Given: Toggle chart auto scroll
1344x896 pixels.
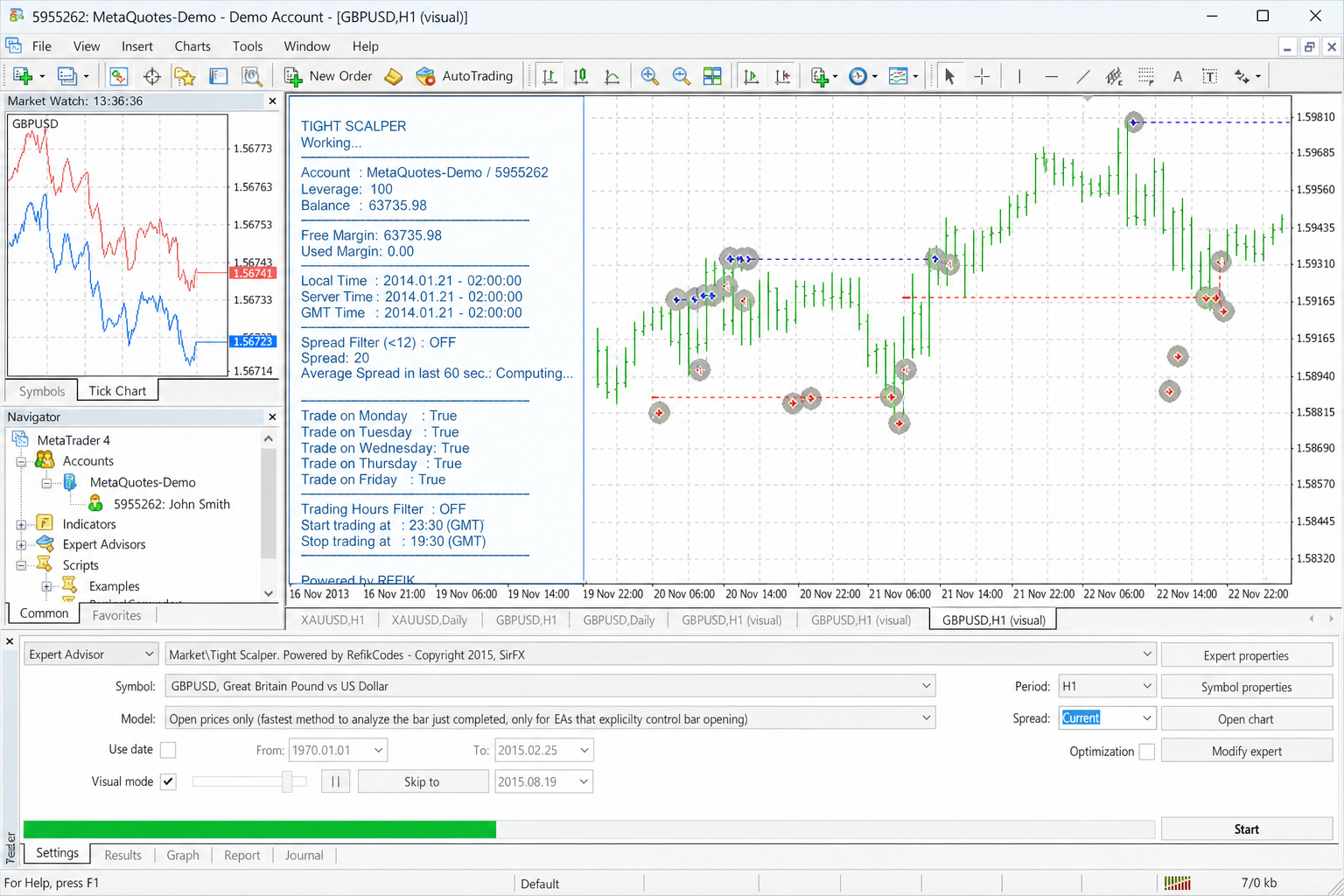Looking at the screenshot, I should tap(751, 76).
